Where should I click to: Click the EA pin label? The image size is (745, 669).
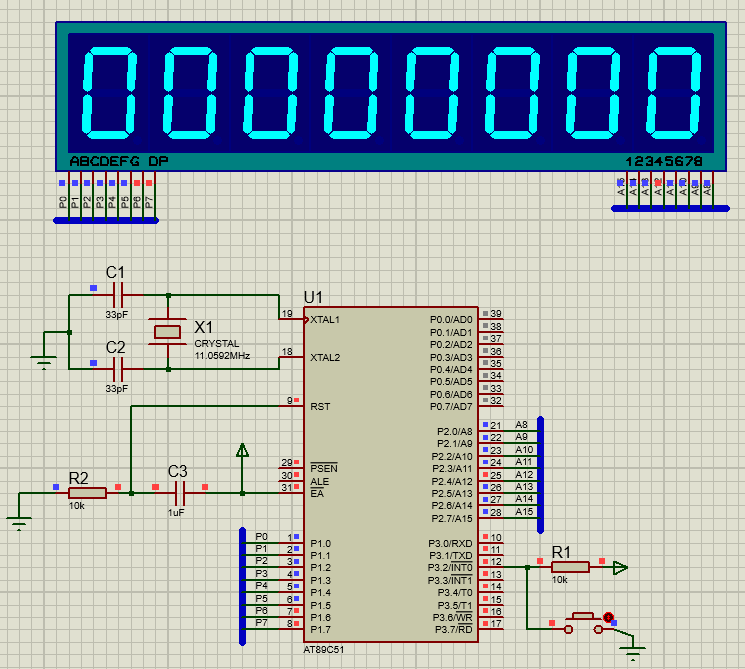click(316, 494)
